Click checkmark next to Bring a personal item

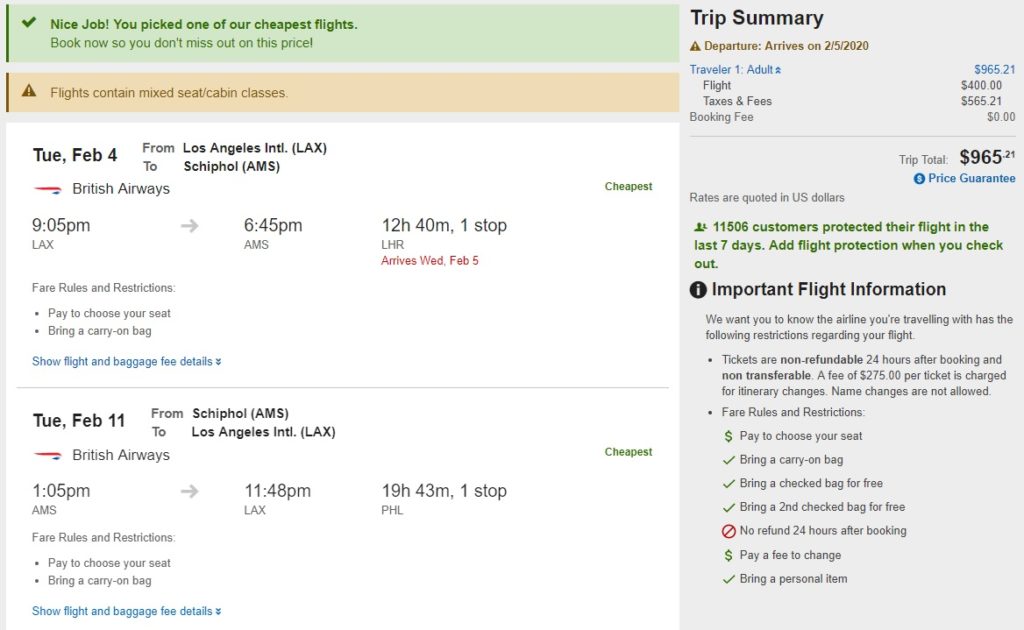click(729, 579)
